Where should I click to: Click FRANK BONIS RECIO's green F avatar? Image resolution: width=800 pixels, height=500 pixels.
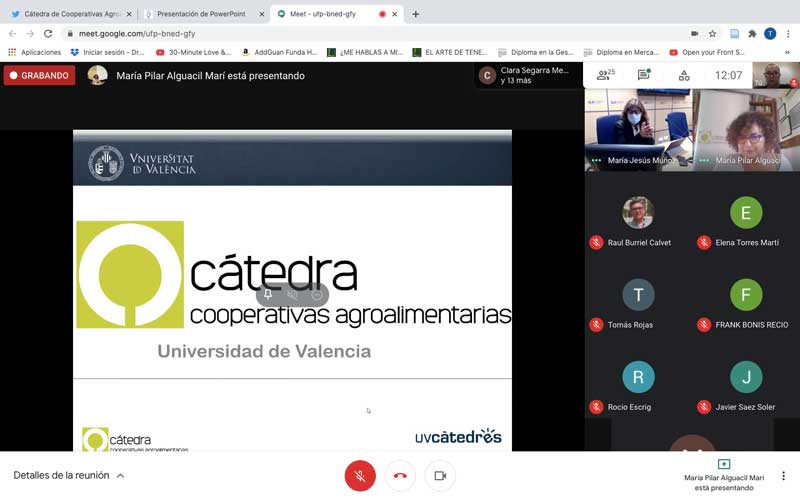(746, 294)
